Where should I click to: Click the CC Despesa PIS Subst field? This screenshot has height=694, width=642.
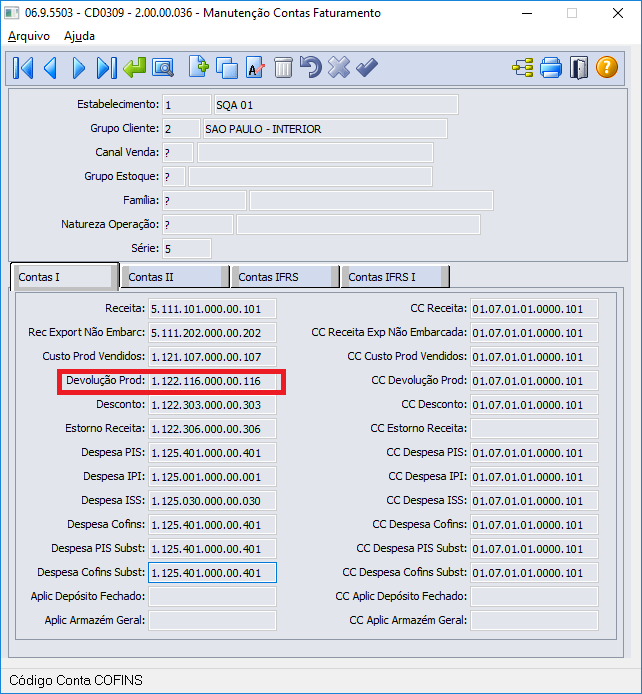click(x=534, y=548)
